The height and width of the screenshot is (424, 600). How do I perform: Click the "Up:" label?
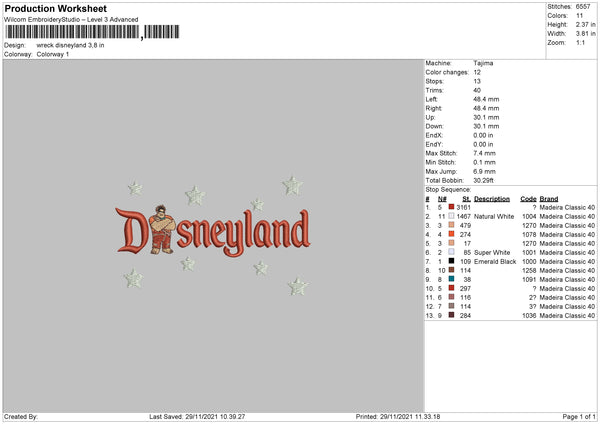point(430,117)
